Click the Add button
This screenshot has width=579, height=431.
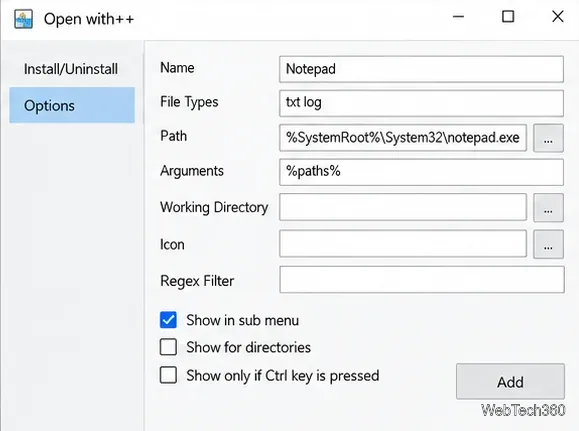coord(510,382)
